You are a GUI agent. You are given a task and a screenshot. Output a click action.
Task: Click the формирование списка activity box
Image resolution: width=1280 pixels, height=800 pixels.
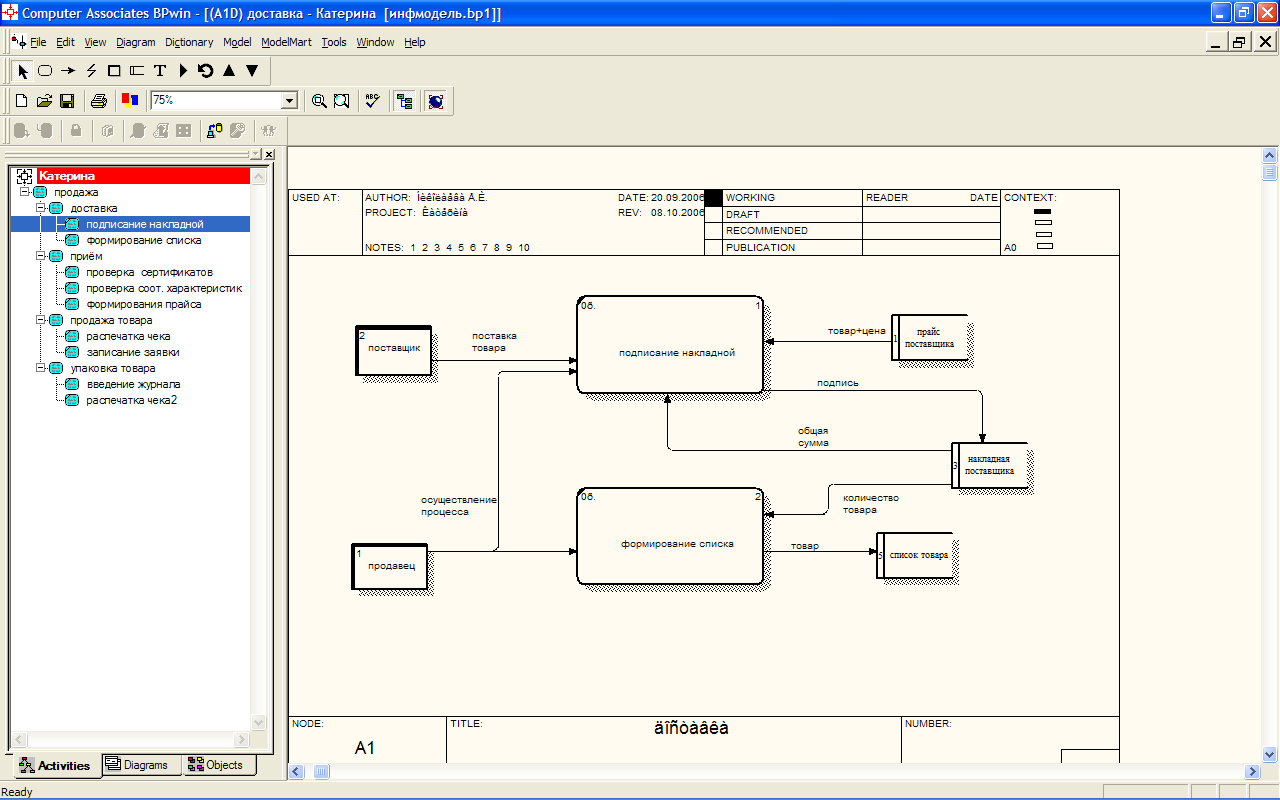click(675, 545)
